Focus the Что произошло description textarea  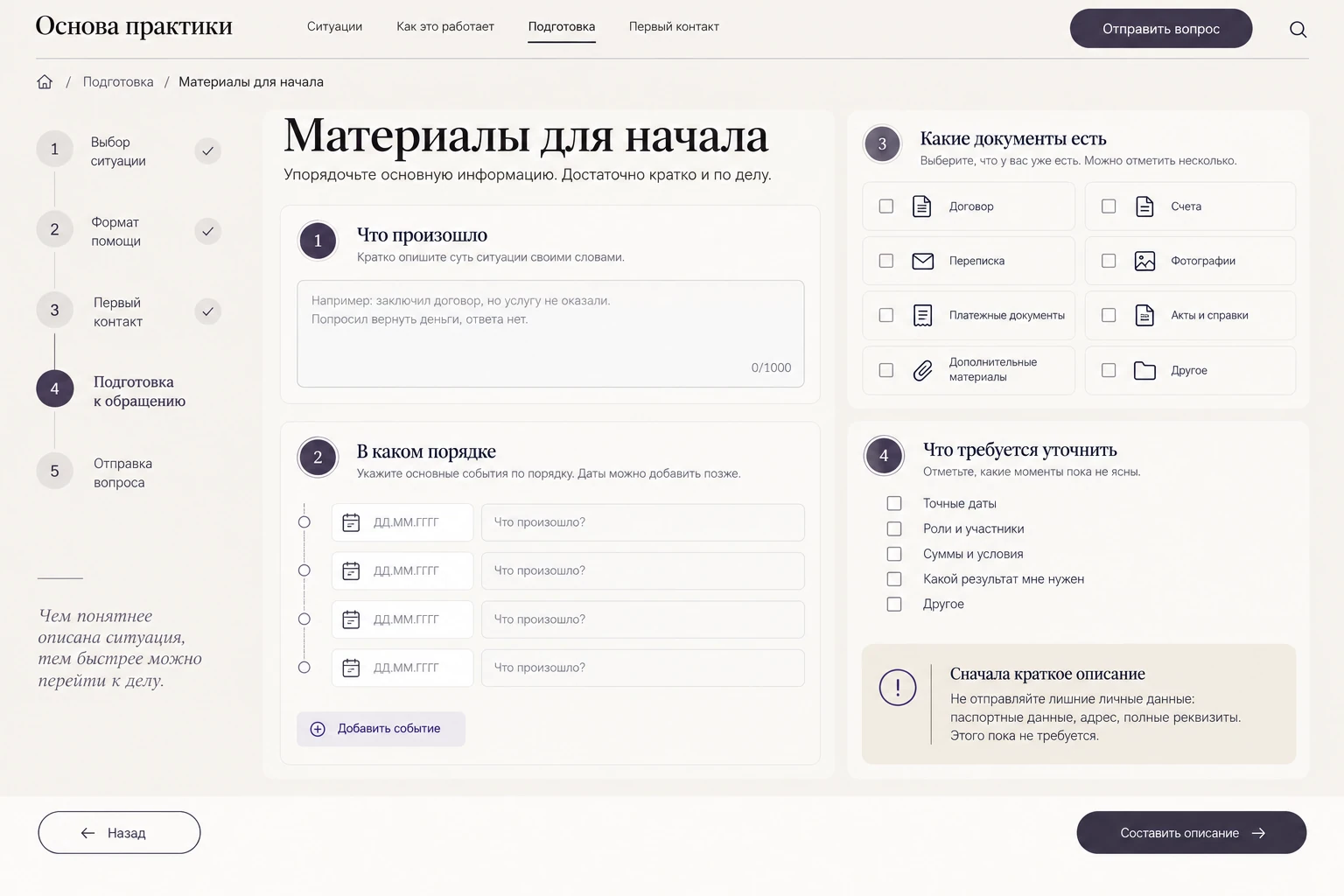tap(550, 333)
